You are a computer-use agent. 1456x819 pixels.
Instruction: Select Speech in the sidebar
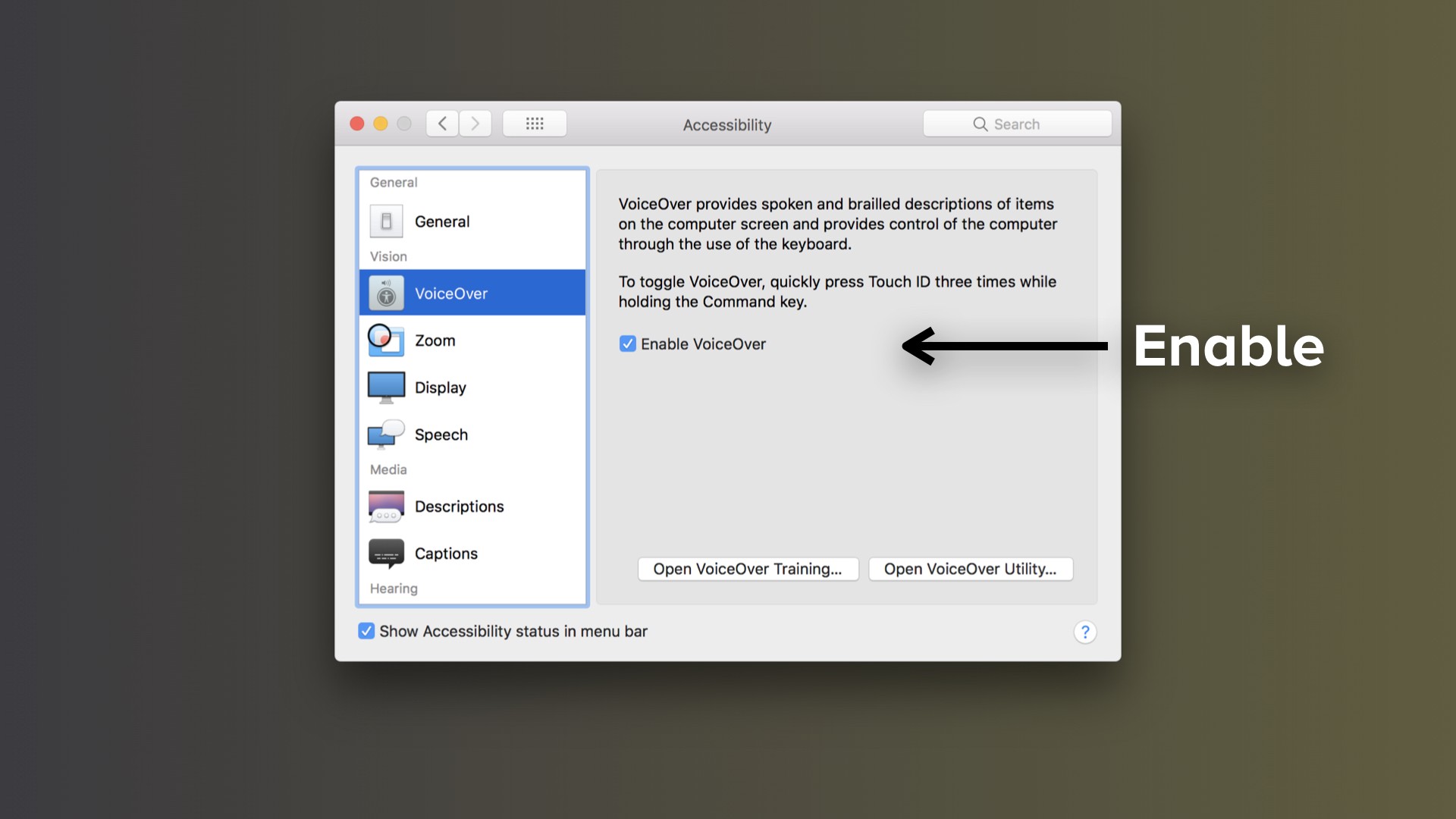click(472, 435)
